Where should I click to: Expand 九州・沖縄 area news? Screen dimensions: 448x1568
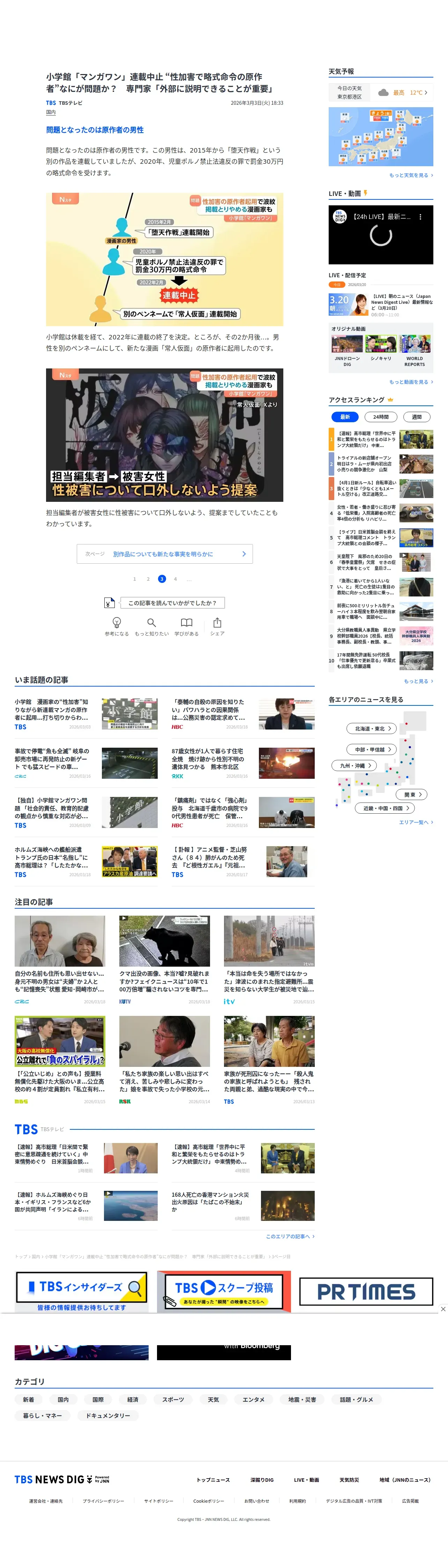(354, 766)
